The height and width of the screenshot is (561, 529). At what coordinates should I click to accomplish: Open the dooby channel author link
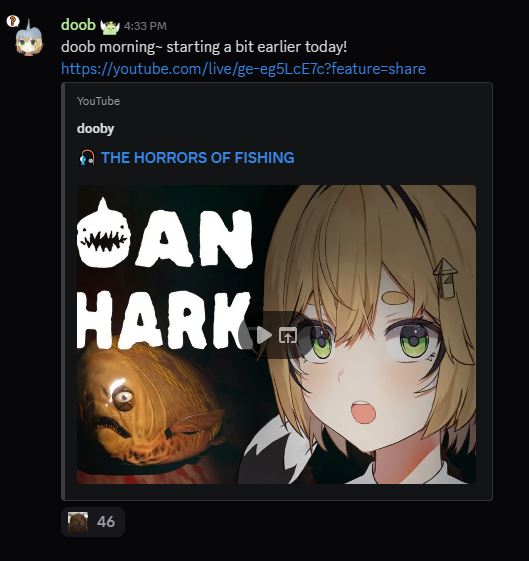[x=95, y=128]
